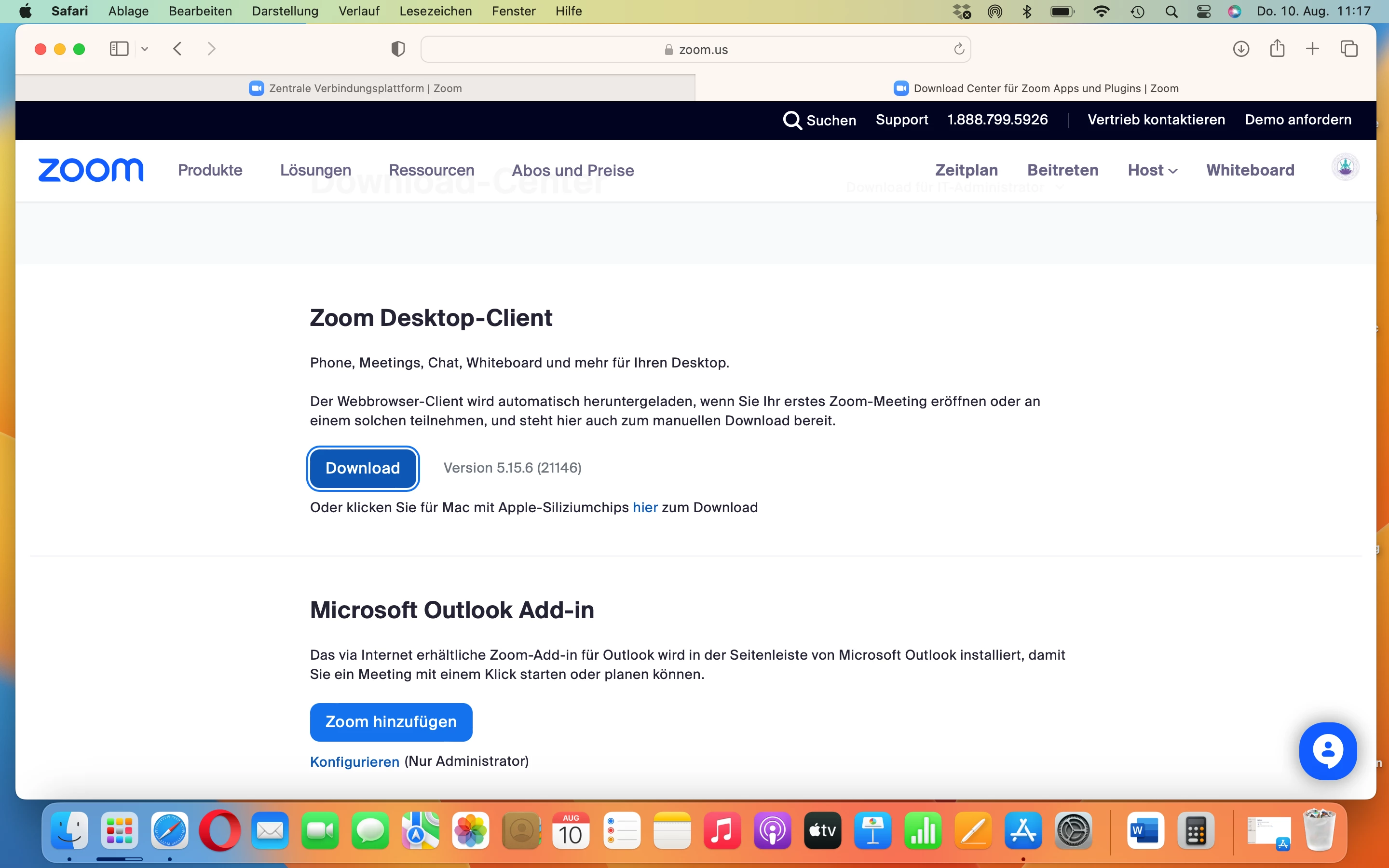Open the Lesezeichen menu

[435, 11]
